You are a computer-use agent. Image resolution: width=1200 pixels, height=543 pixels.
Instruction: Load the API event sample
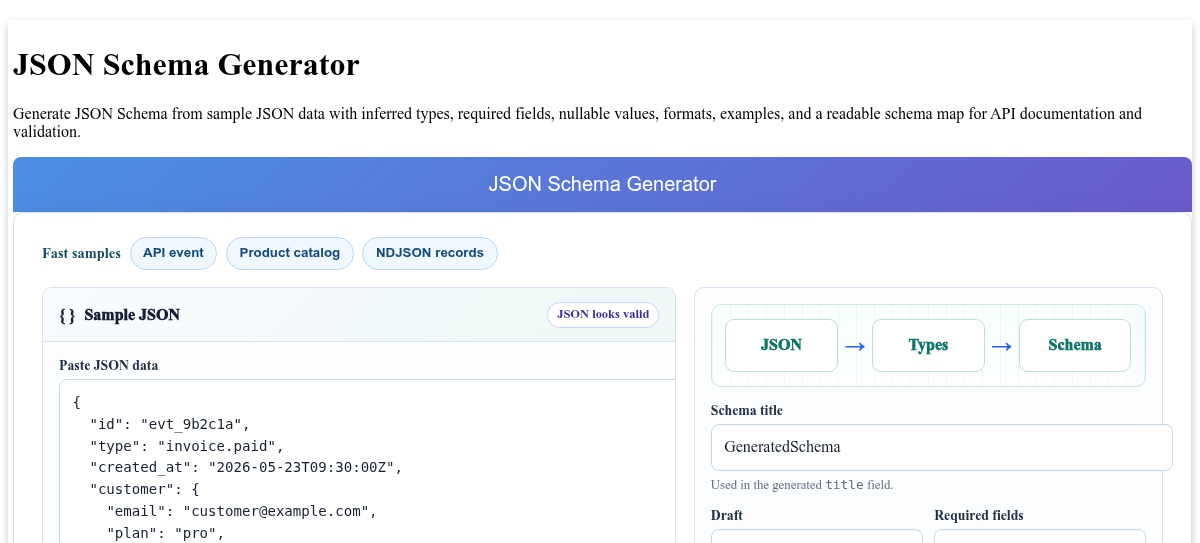173,253
